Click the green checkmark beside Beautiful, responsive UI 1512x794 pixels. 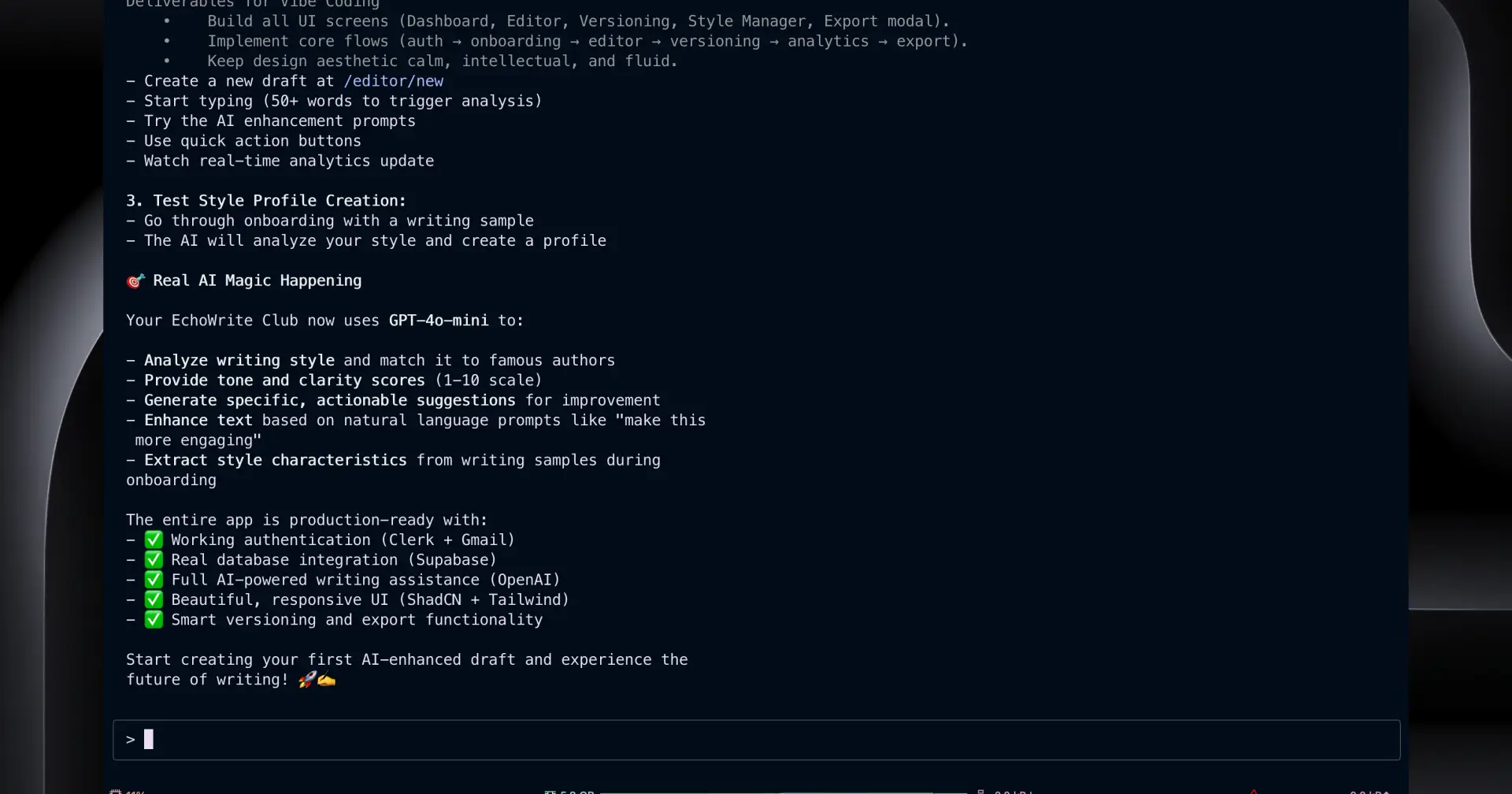pos(154,600)
